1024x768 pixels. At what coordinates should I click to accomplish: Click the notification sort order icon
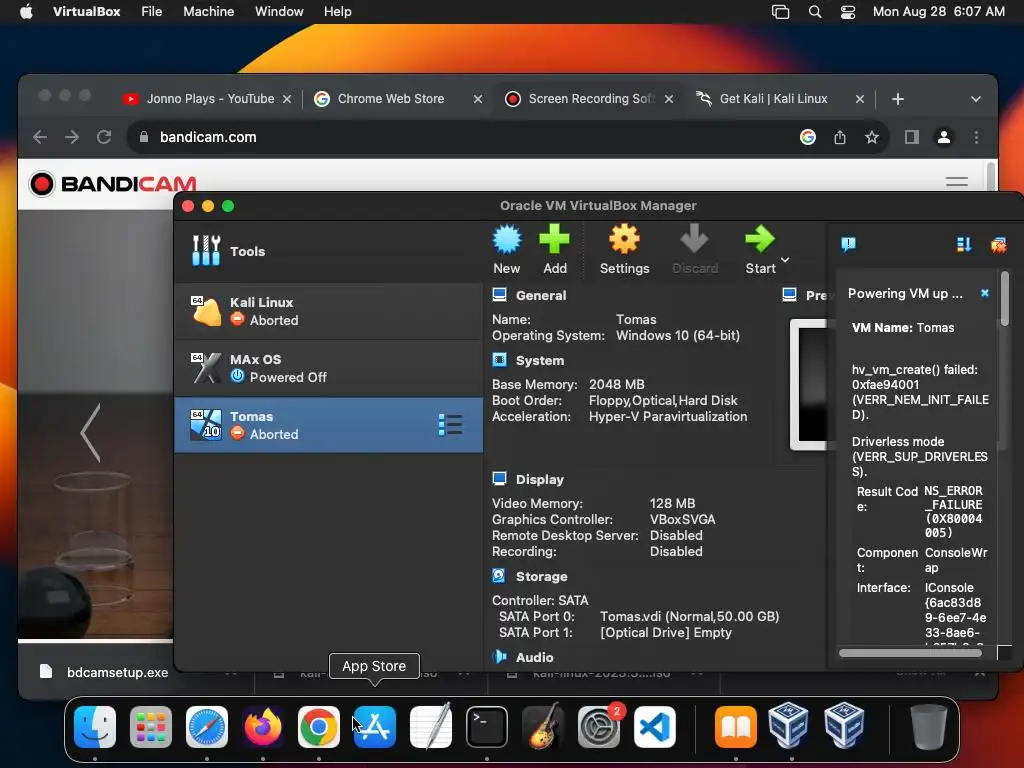point(963,245)
